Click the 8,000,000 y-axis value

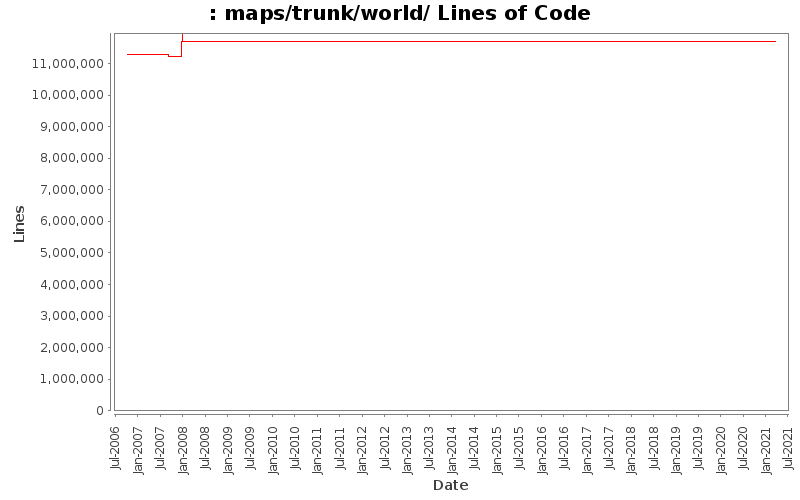tap(72, 158)
